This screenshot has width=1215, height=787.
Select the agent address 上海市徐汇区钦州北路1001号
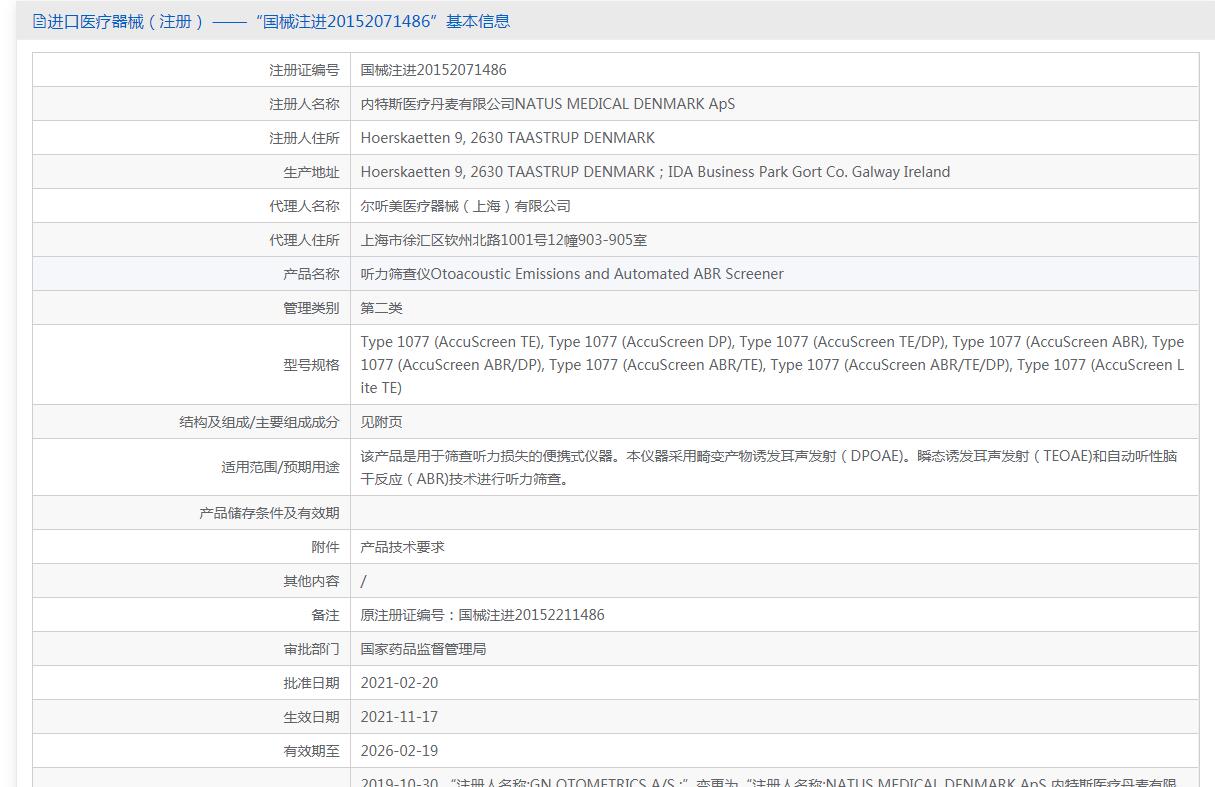tap(504, 240)
